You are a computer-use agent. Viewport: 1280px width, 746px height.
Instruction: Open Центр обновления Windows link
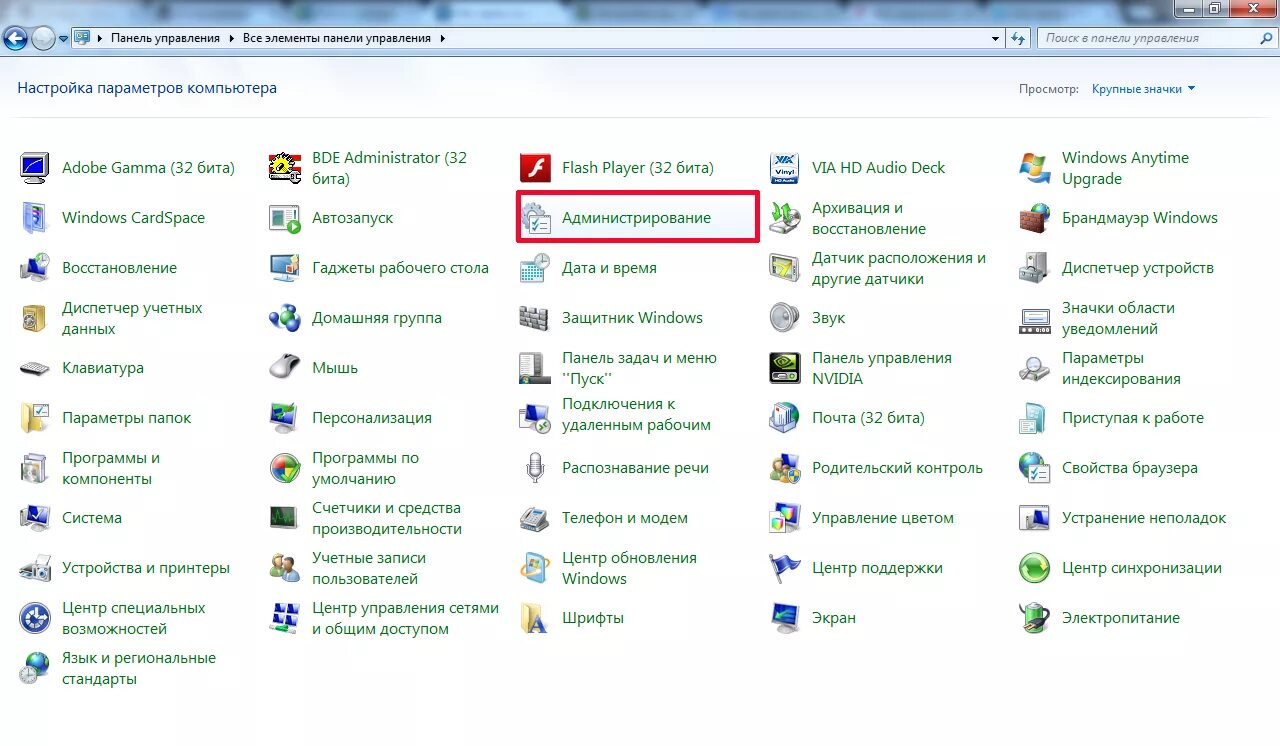[x=629, y=568]
